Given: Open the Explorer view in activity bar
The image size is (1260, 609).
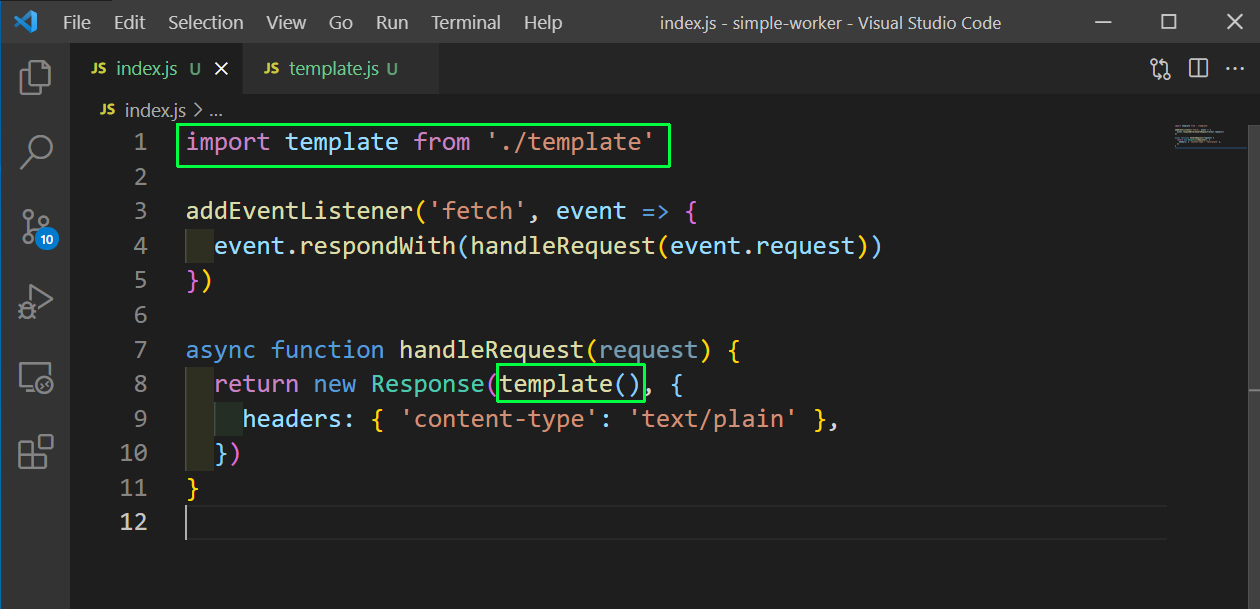Looking at the screenshot, I should point(35,78).
